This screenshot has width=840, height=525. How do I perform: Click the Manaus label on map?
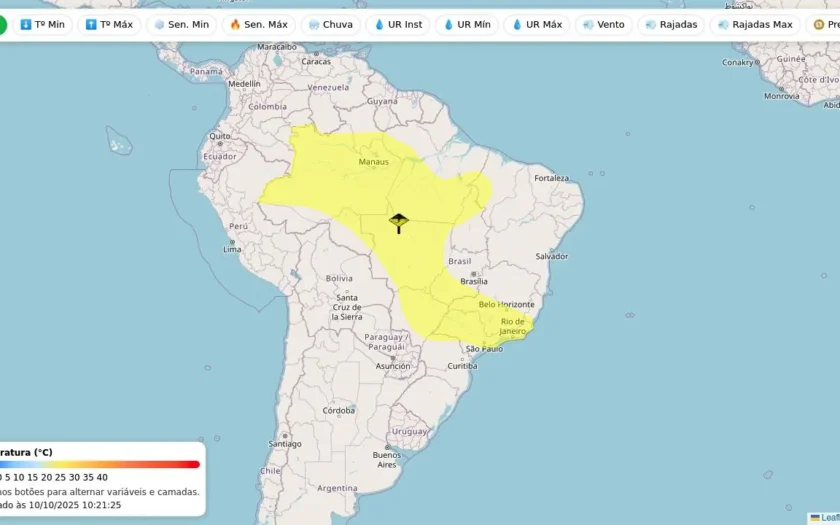373,162
